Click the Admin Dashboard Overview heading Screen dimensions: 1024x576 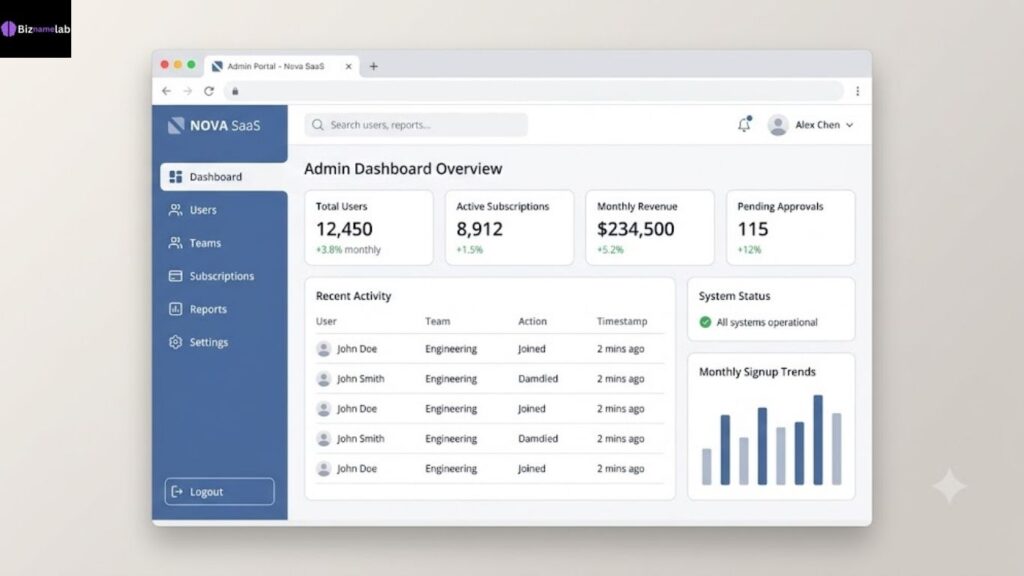[x=403, y=168]
